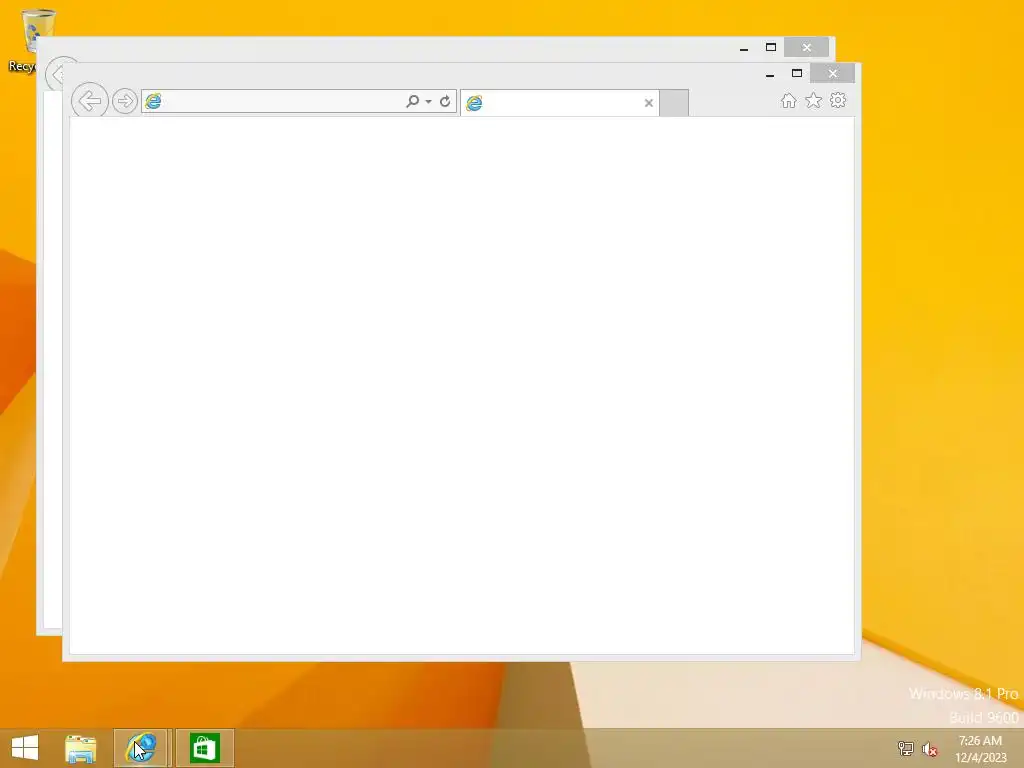Open File Explorer from the taskbar
The image size is (1024, 768).
80,748
